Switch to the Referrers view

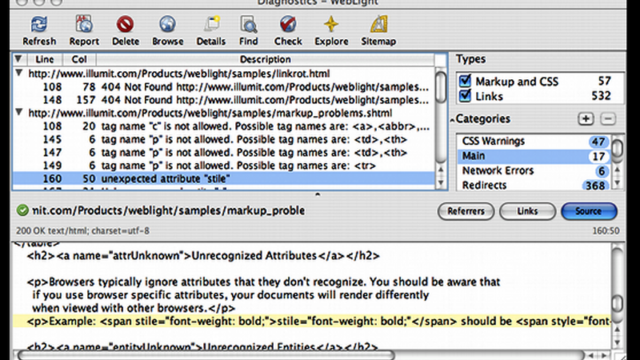click(x=466, y=211)
